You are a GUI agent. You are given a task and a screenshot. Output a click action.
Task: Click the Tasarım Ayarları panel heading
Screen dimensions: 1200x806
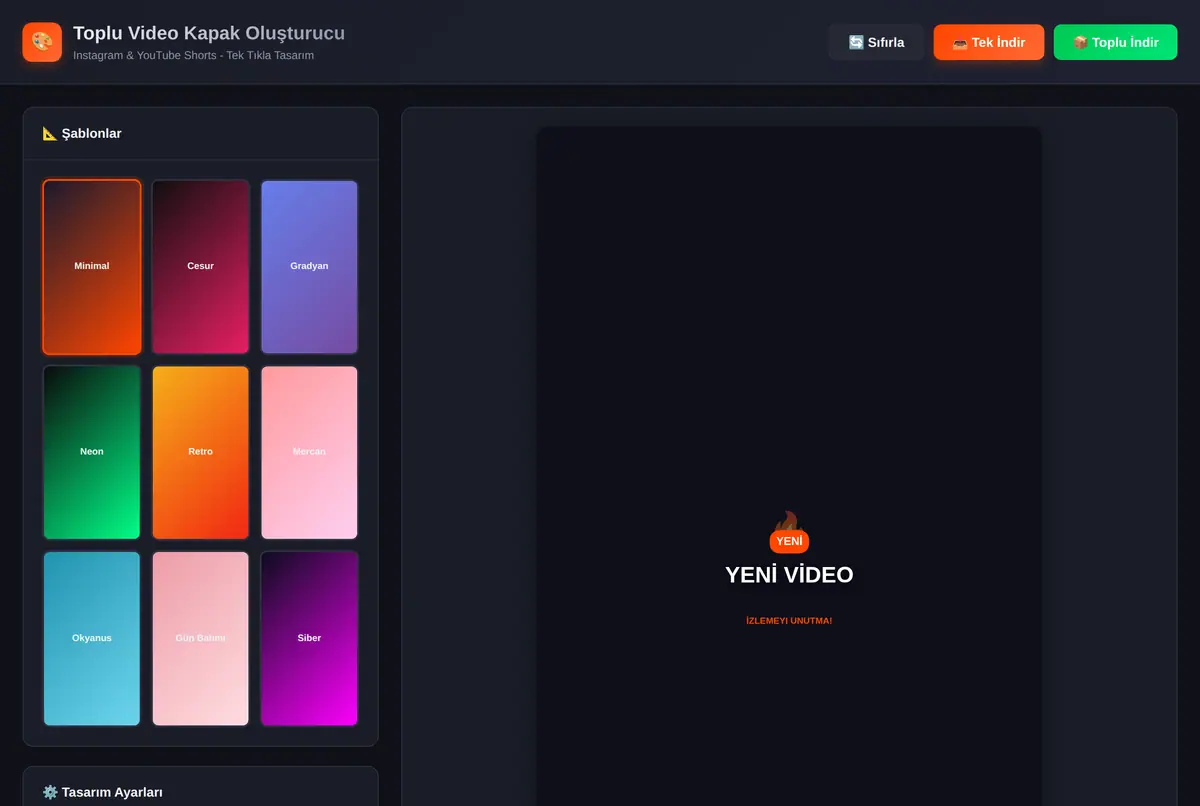tap(102, 792)
